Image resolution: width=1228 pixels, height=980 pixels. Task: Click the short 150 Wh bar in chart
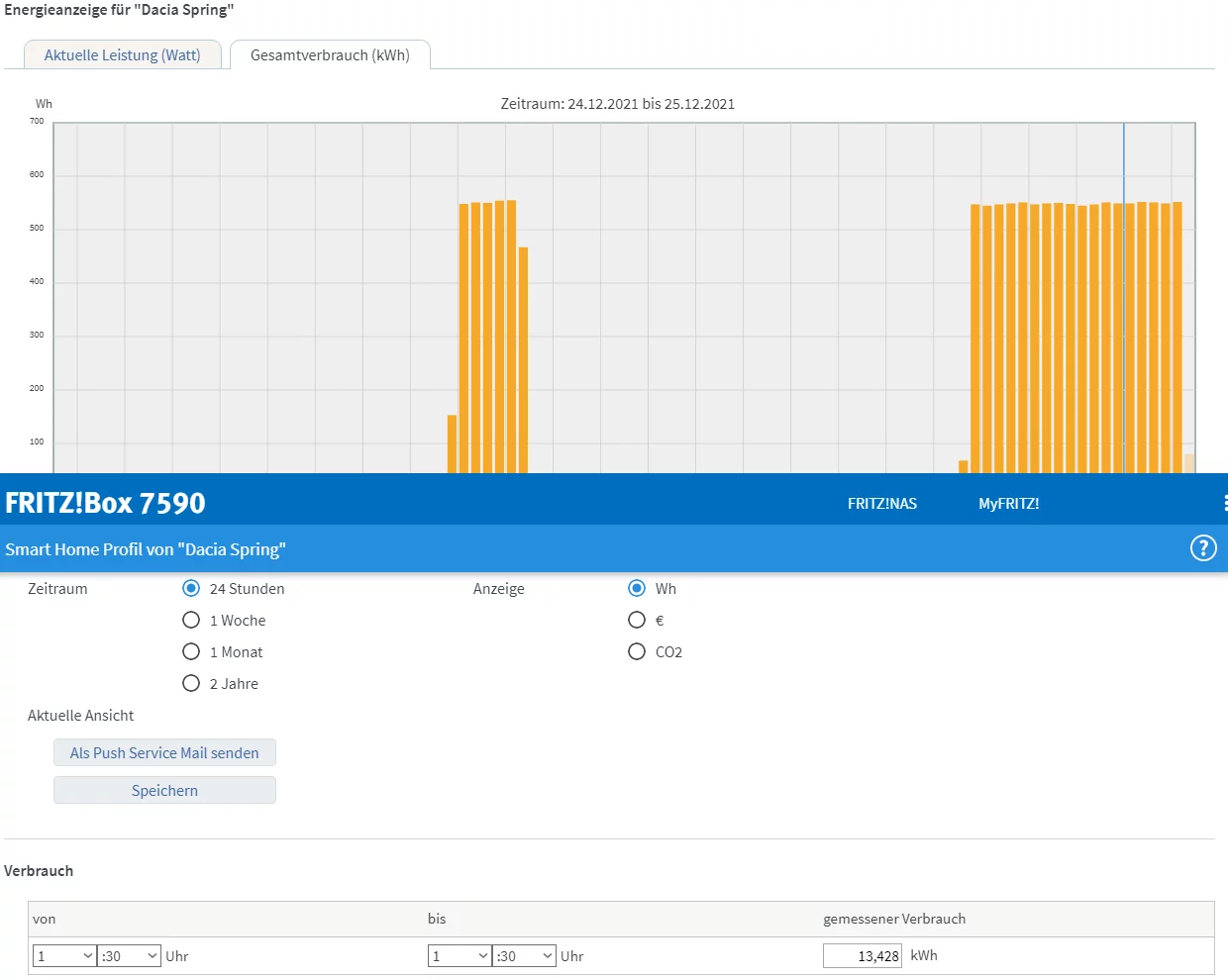point(453,444)
